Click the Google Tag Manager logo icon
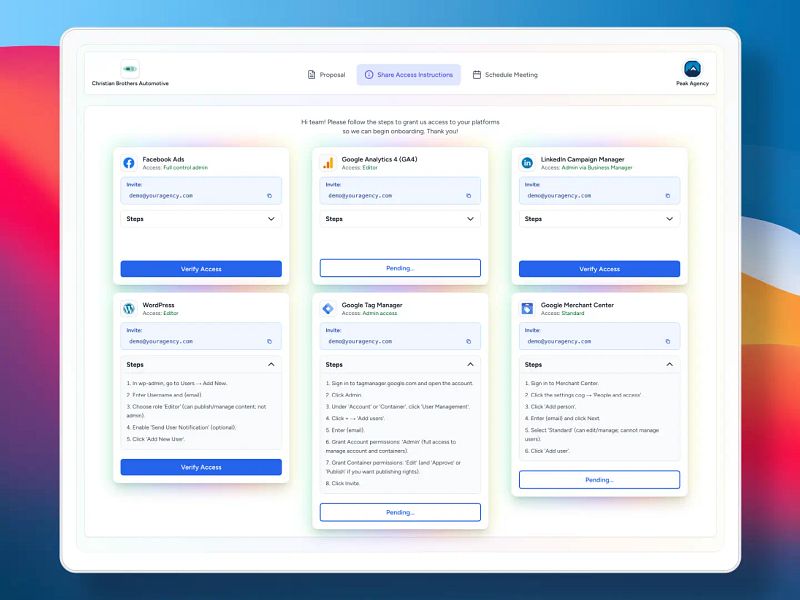Image resolution: width=800 pixels, height=600 pixels. [328, 308]
